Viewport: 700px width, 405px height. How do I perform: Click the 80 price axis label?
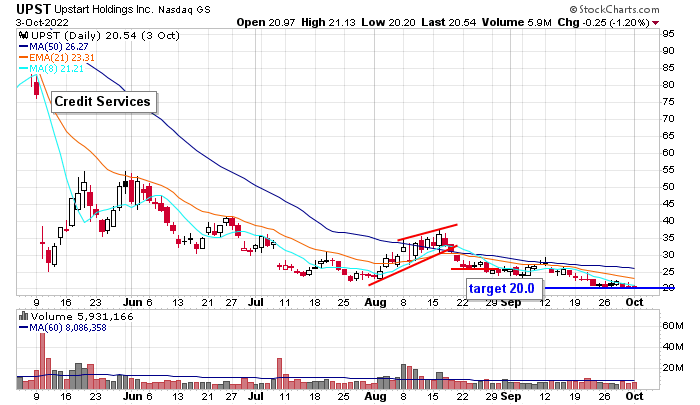click(668, 85)
